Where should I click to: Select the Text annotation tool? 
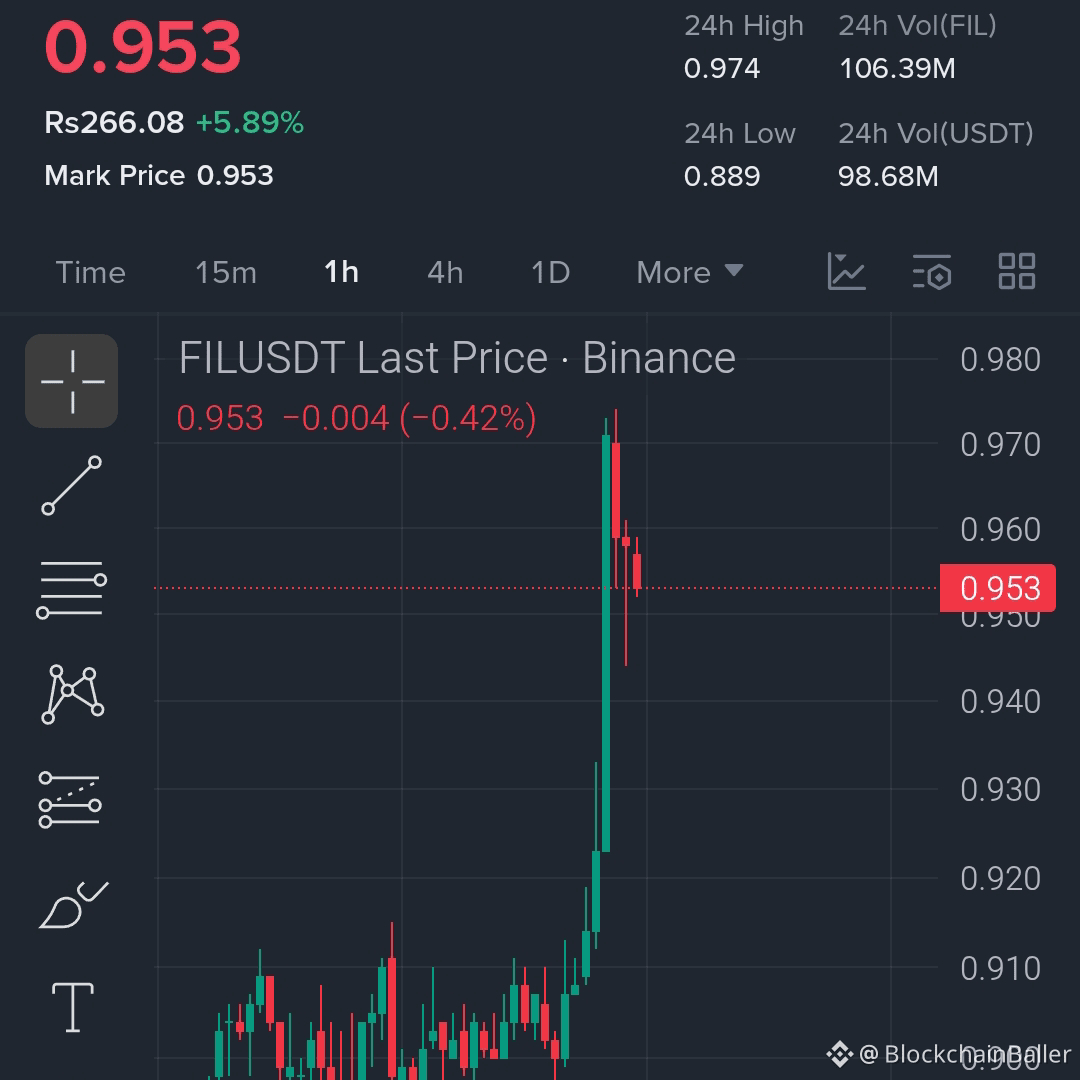click(71, 1008)
